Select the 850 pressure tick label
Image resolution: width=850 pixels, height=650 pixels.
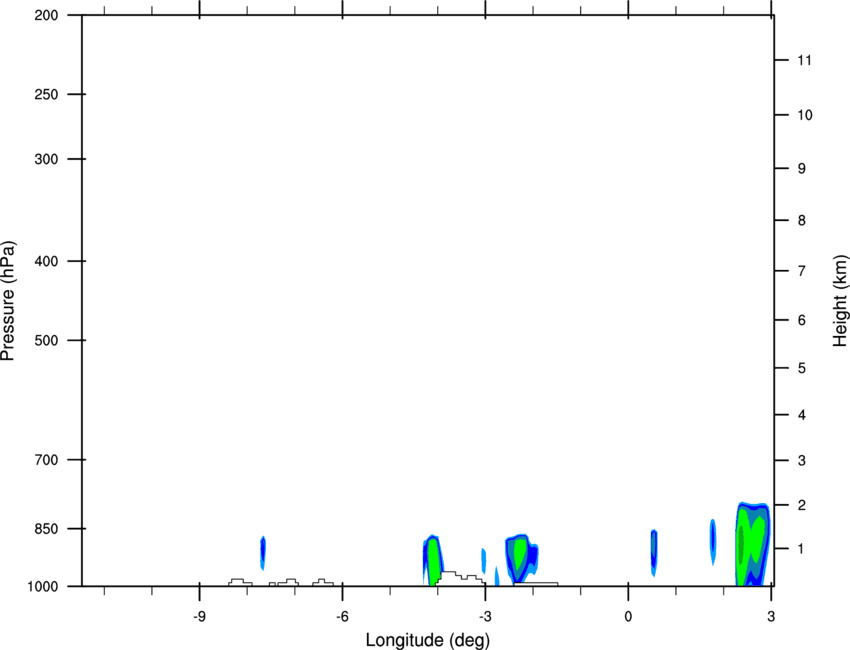point(46,529)
